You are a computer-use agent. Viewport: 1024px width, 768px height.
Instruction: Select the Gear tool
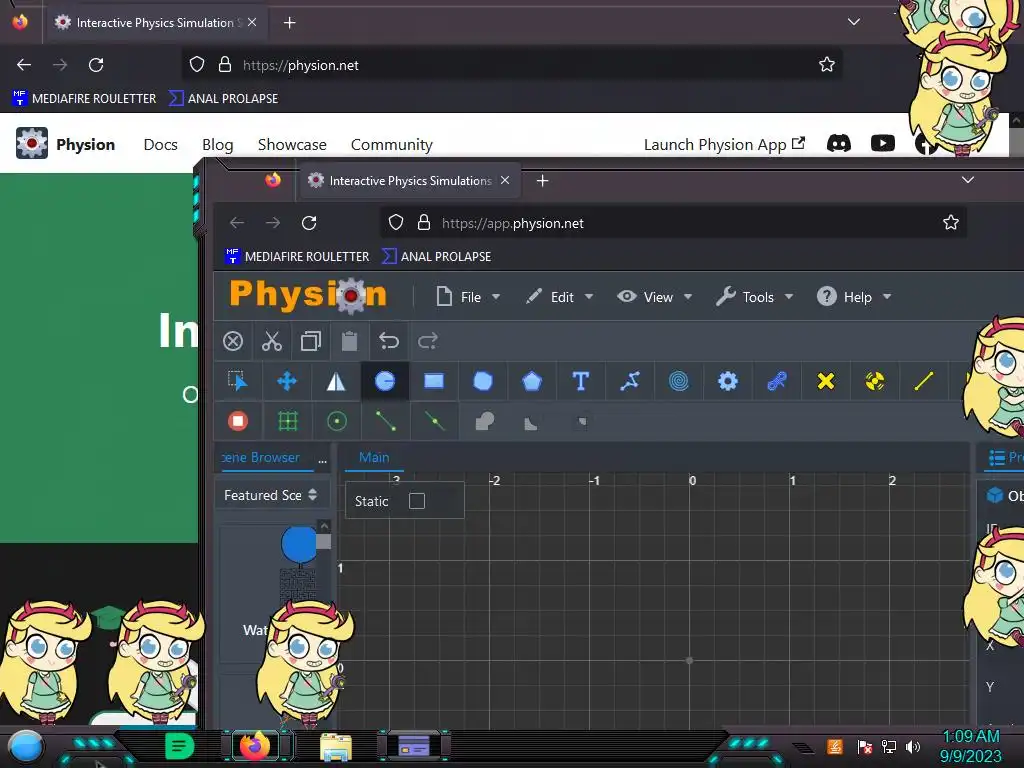[728, 381]
